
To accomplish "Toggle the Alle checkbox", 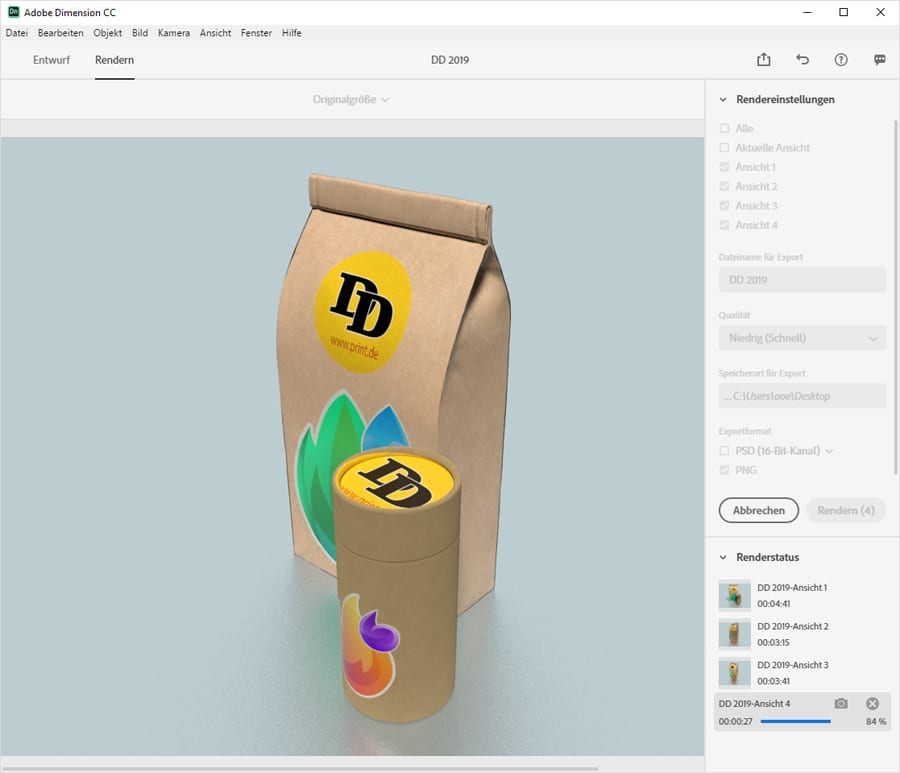I will [x=724, y=129].
